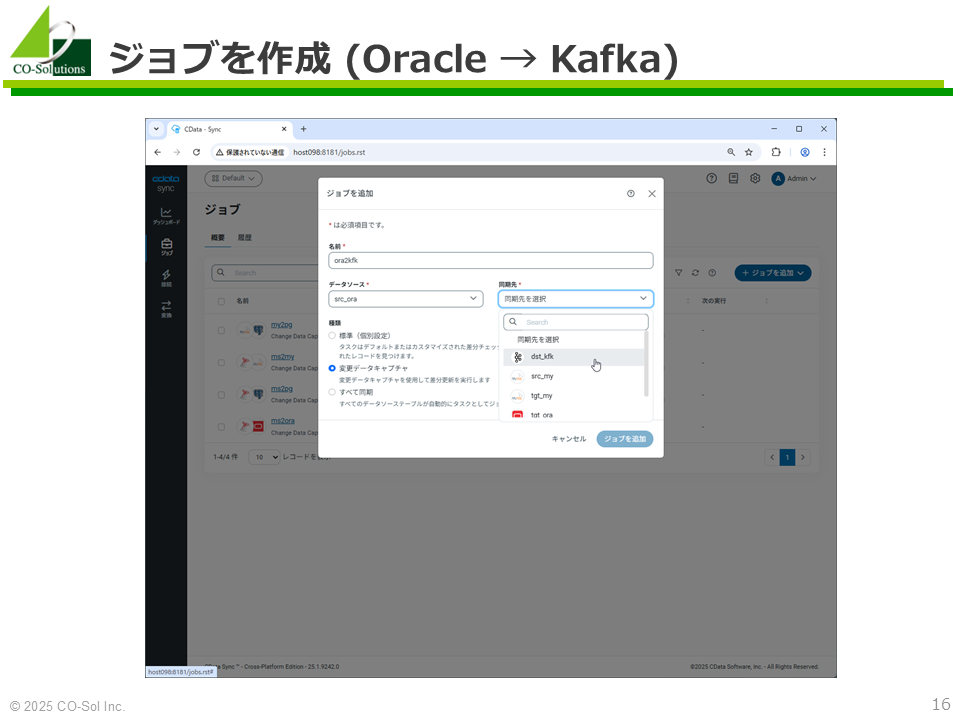The image size is (960, 720).
Task: Click the destination search box in the dropdown
Action: pos(576,322)
